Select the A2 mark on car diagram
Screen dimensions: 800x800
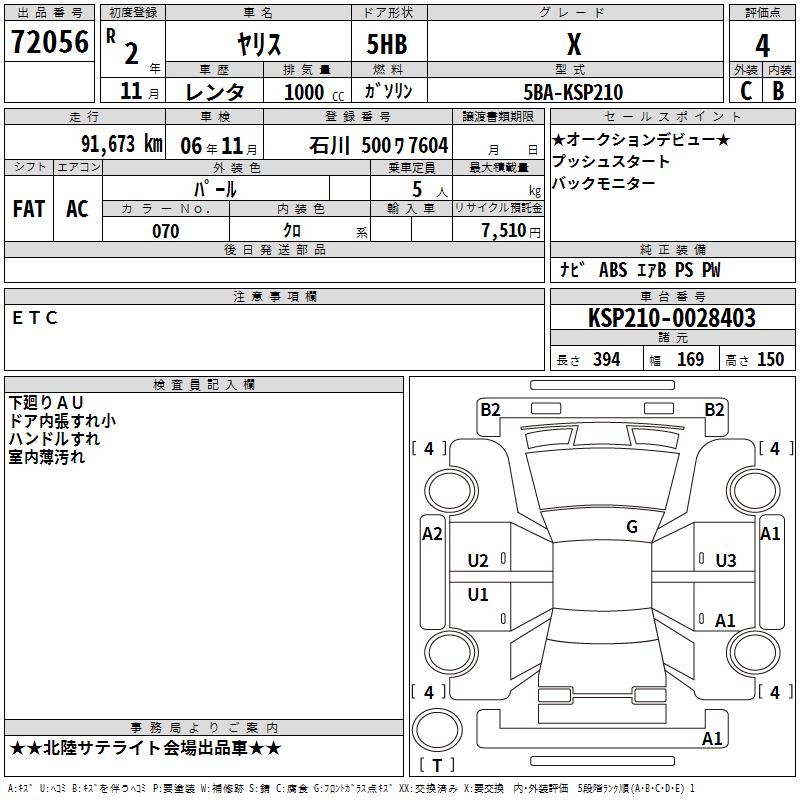432,534
